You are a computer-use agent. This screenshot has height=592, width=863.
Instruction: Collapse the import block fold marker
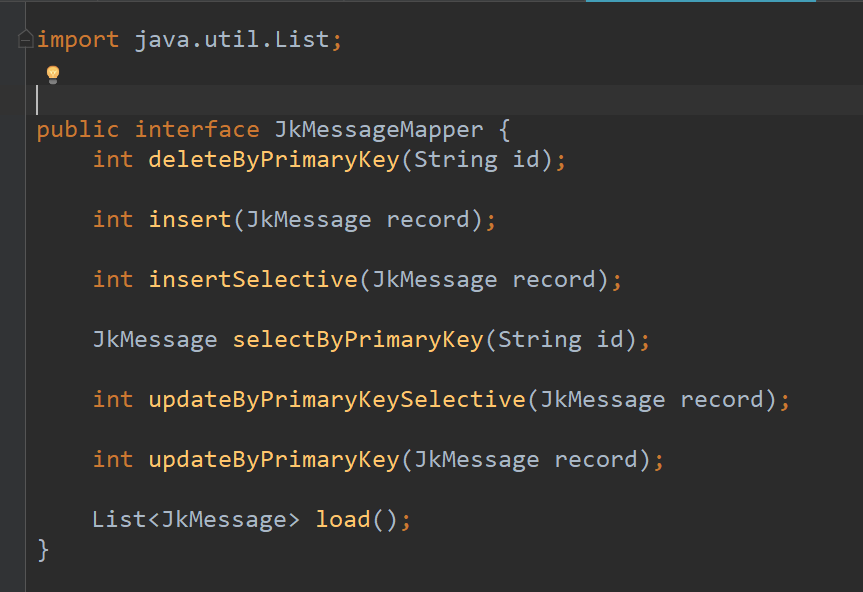26,41
